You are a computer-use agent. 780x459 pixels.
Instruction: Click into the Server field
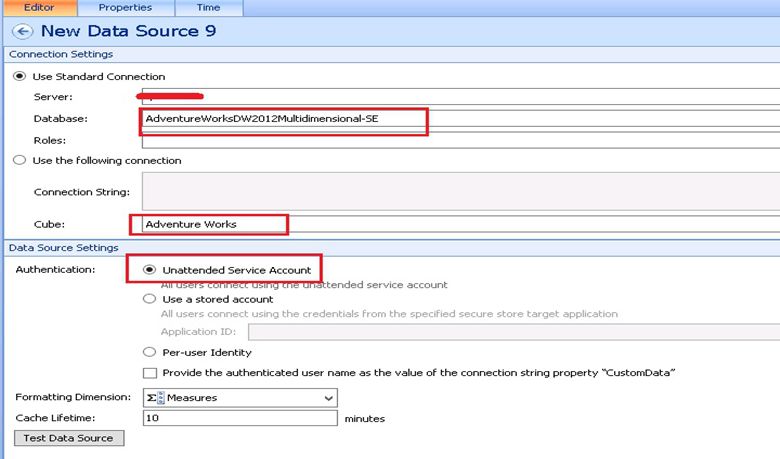pyautogui.click(x=461, y=96)
